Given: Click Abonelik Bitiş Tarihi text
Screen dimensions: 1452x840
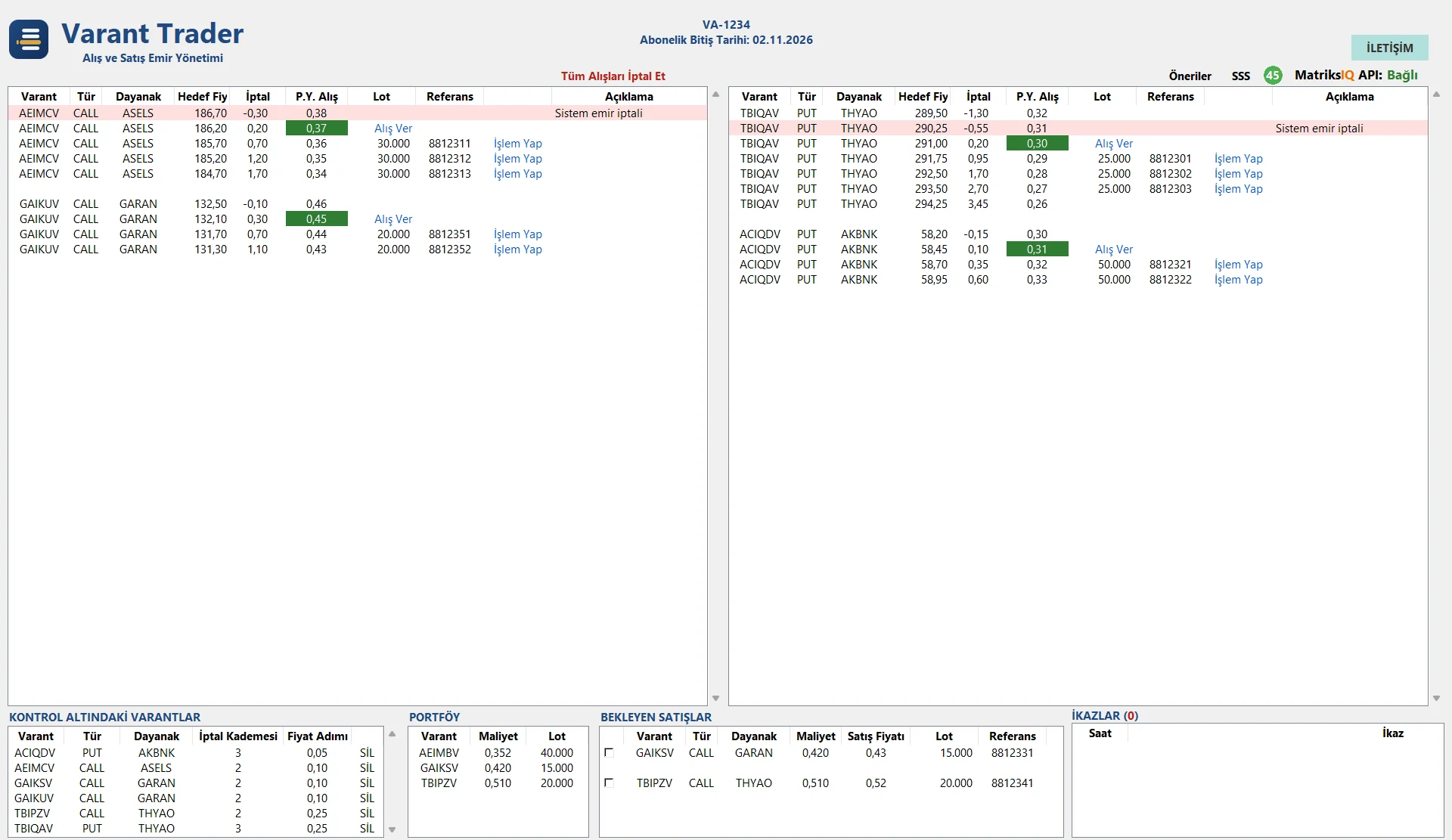Looking at the screenshot, I should 726,39.
